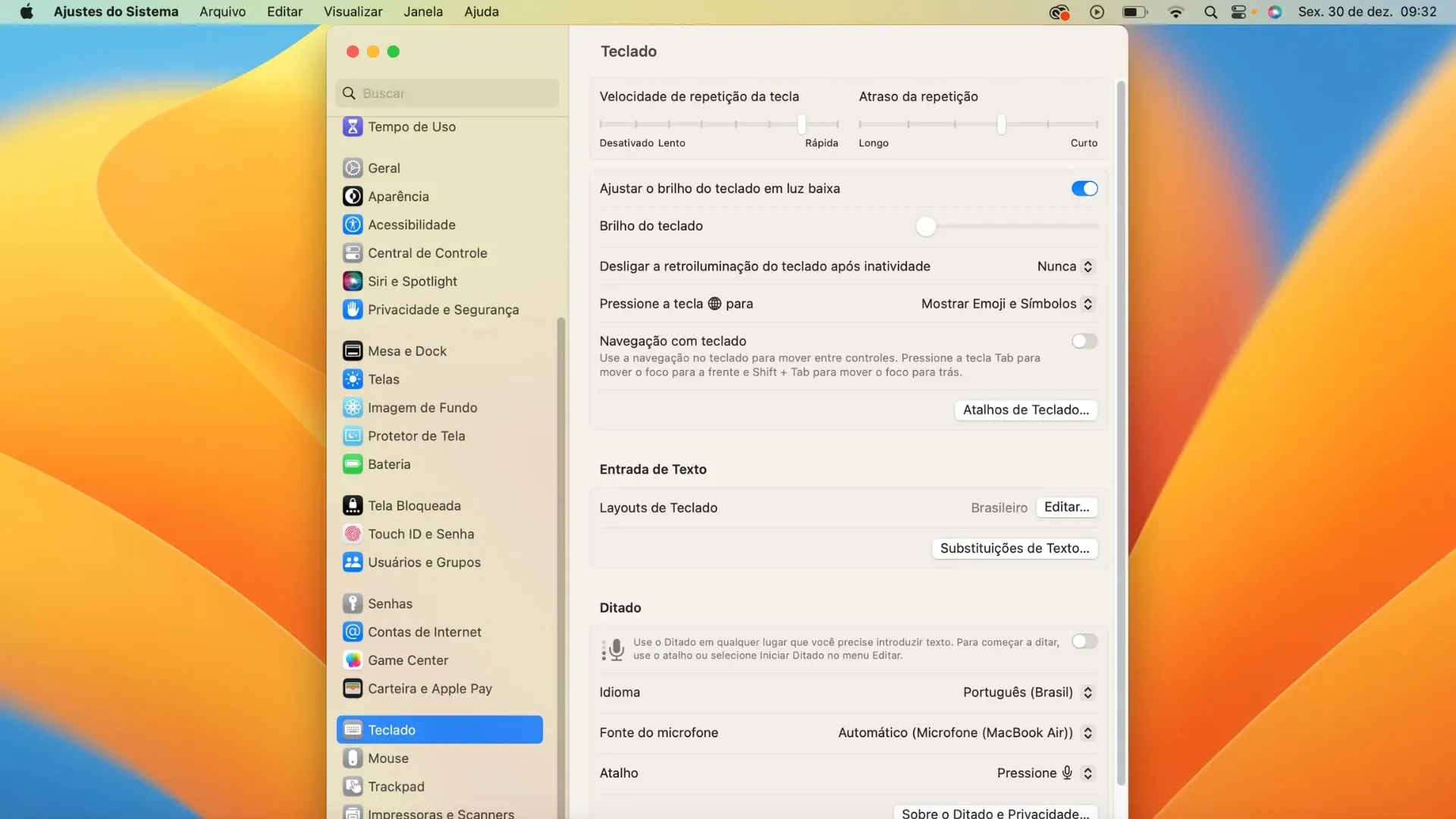Click the Bateria sidebar icon

pos(353,464)
